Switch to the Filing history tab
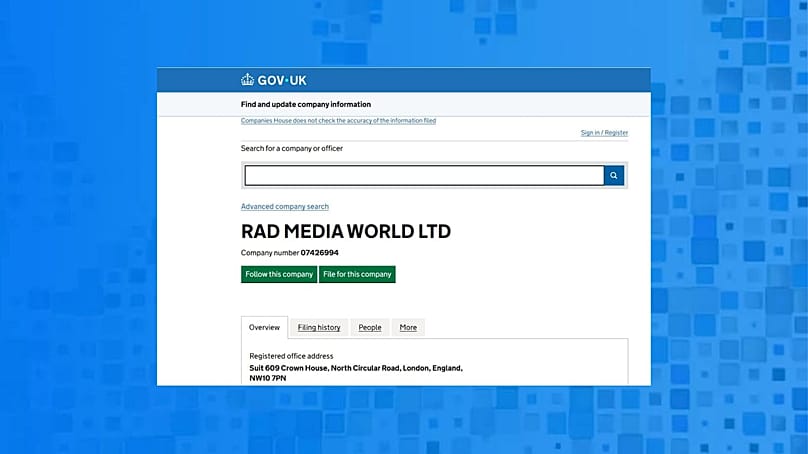808x454 pixels. coord(319,327)
